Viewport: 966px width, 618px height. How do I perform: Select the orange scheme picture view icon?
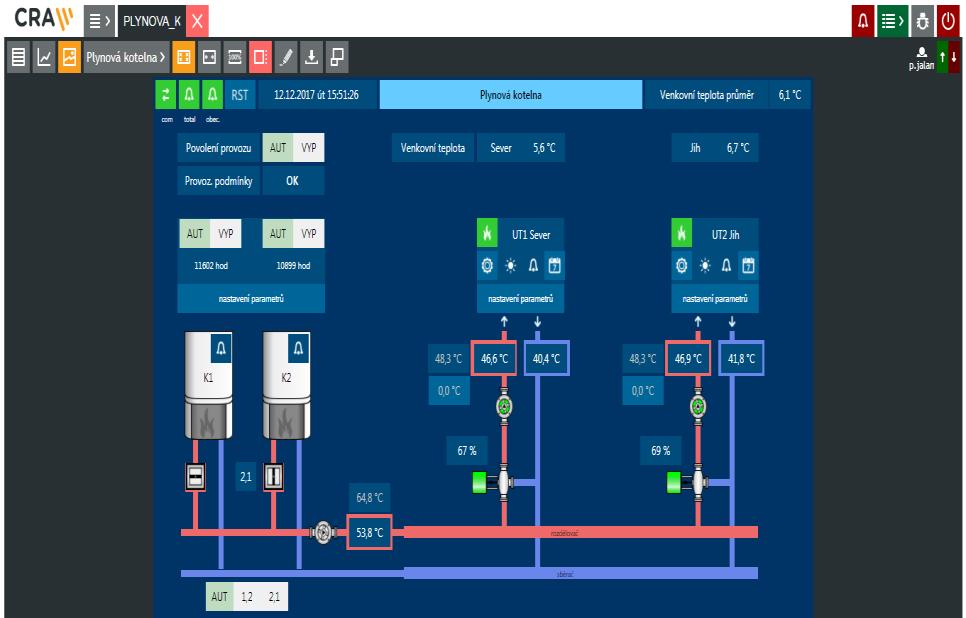coord(70,57)
